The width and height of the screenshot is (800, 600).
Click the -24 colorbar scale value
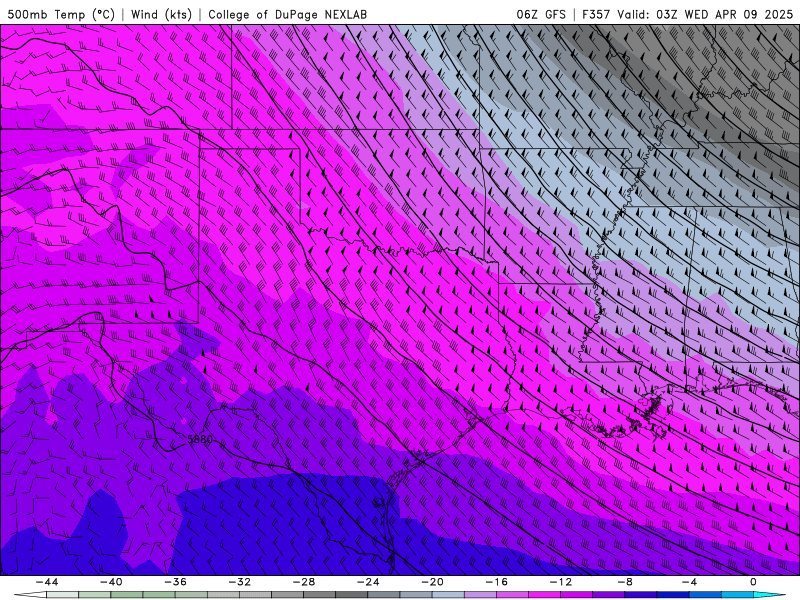(368, 582)
